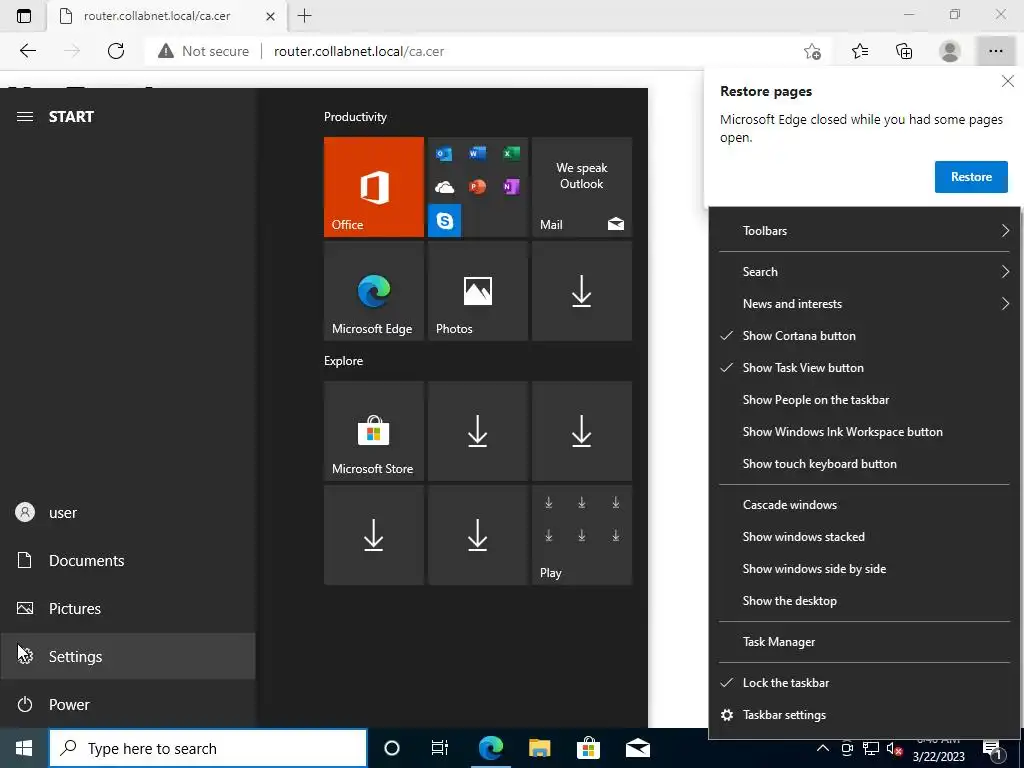Expand the Search submenu

click(x=865, y=272)
